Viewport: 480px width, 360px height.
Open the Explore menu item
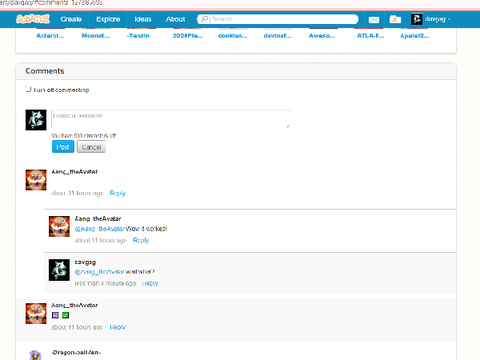coord(108,19)
